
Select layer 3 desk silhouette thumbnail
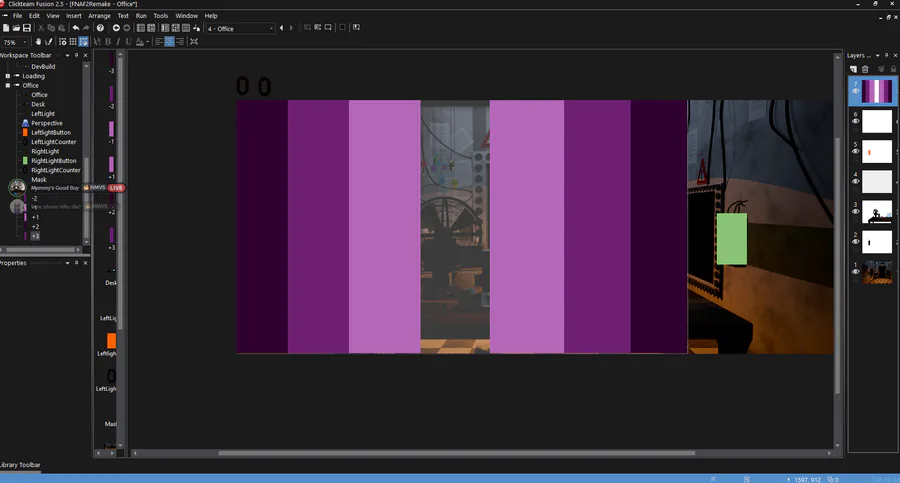click(877, 211)
